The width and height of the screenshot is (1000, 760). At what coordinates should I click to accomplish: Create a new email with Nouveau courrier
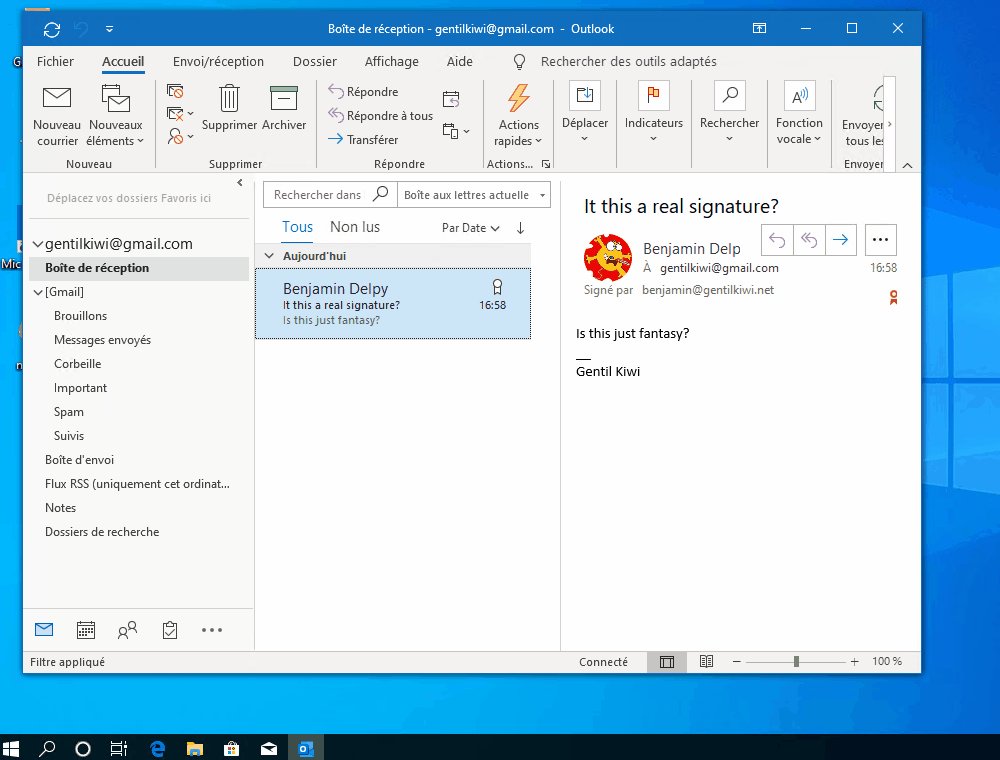57,116
